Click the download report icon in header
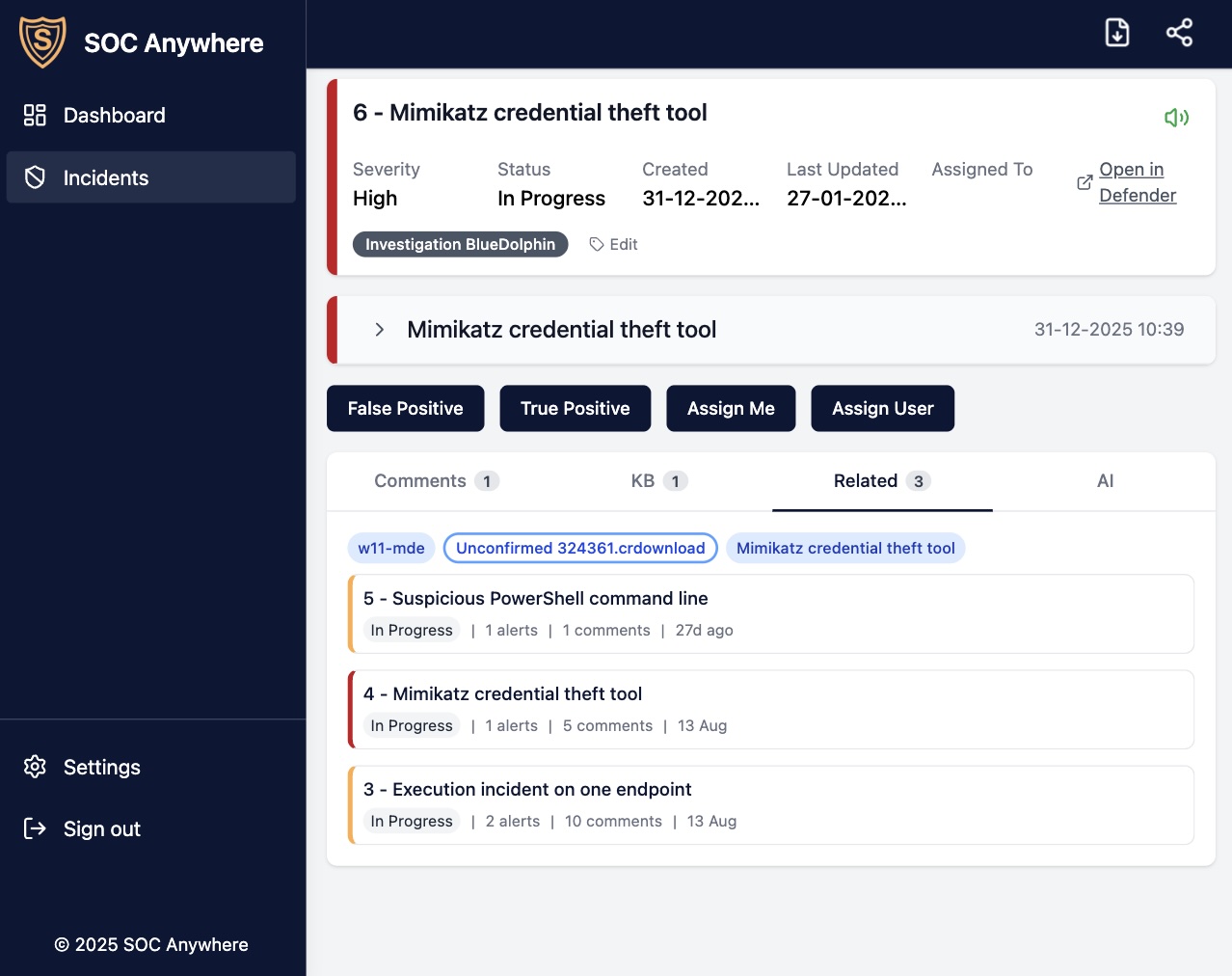 click(1116, 32)
